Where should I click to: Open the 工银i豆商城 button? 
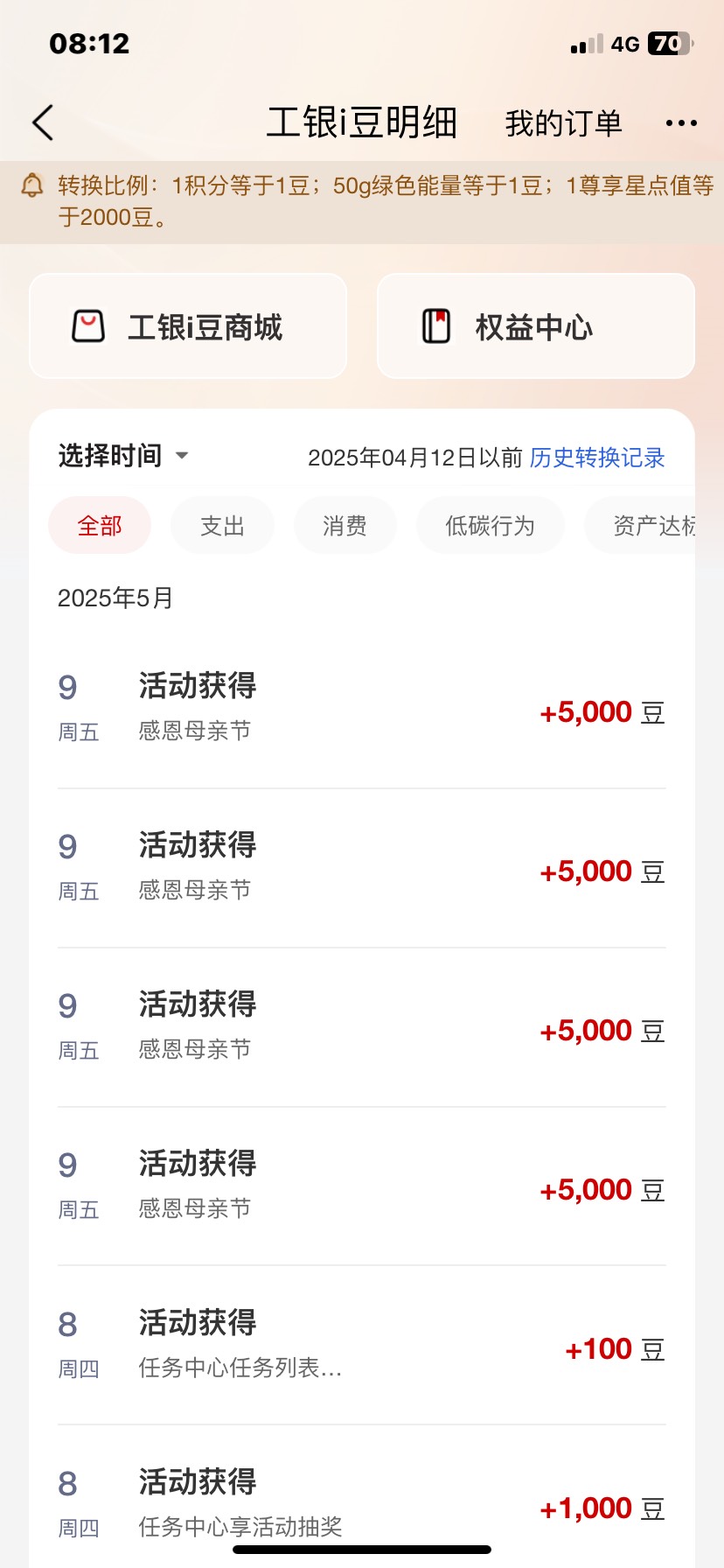pyautogui.click(x=188, y=326)
